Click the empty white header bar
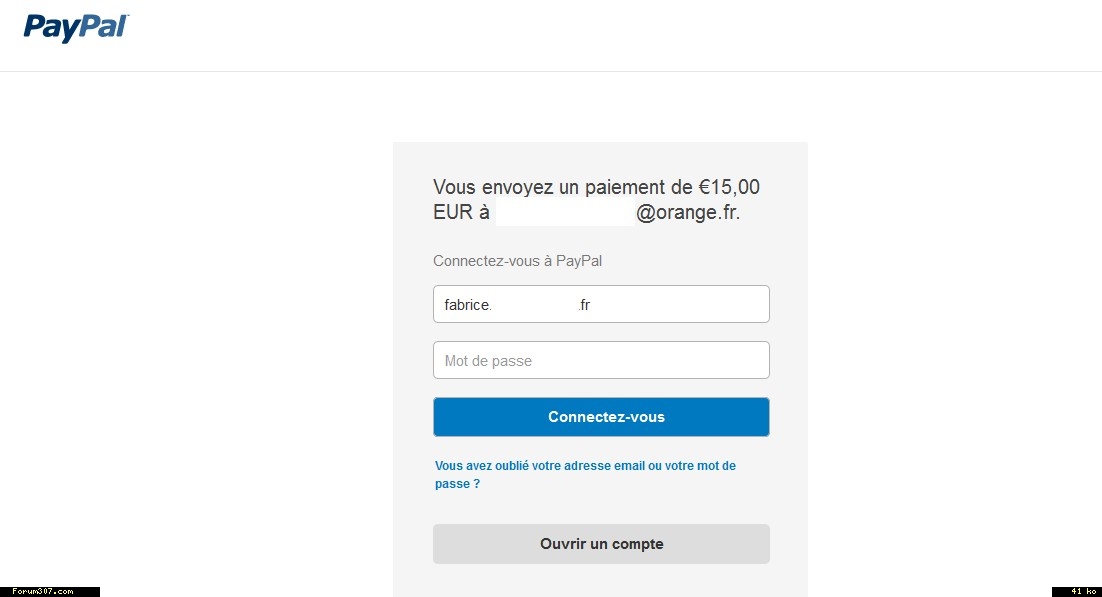This screenshot has width=1102, height=597. point(600,35)
